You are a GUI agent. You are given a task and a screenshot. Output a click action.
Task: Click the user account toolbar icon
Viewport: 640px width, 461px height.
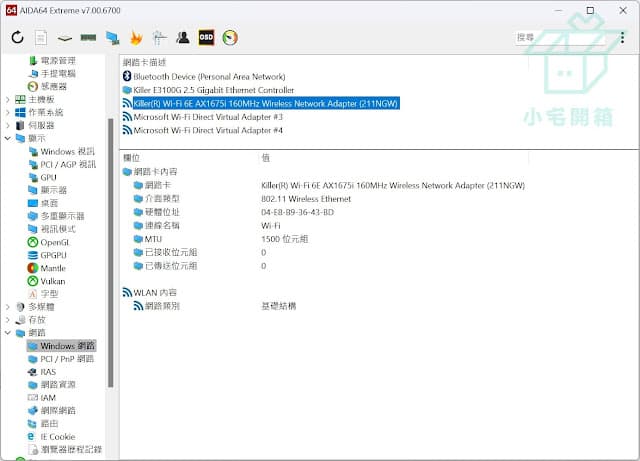click(183, 38)
